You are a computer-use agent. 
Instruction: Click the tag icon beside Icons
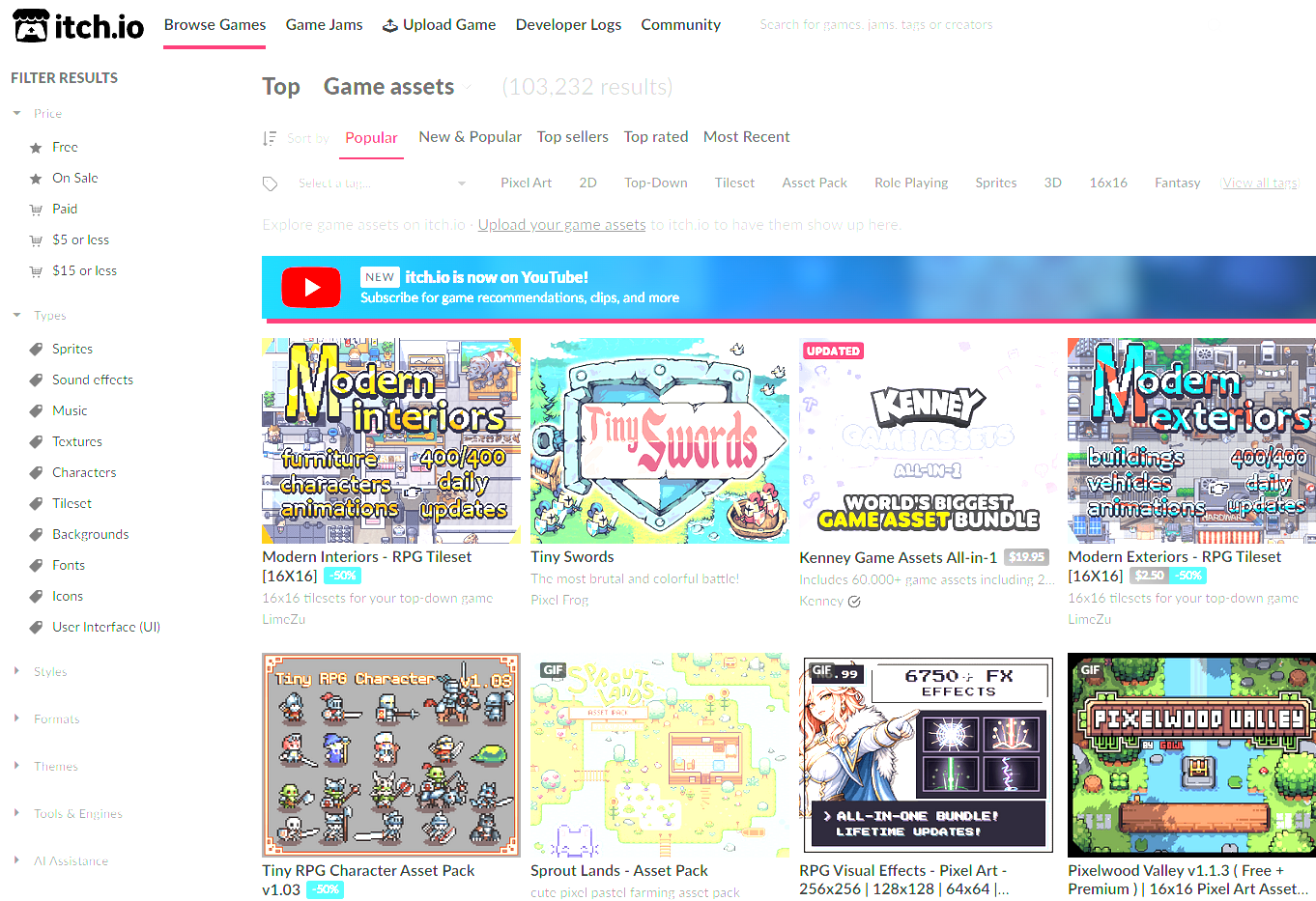click(x=36, y=597)
